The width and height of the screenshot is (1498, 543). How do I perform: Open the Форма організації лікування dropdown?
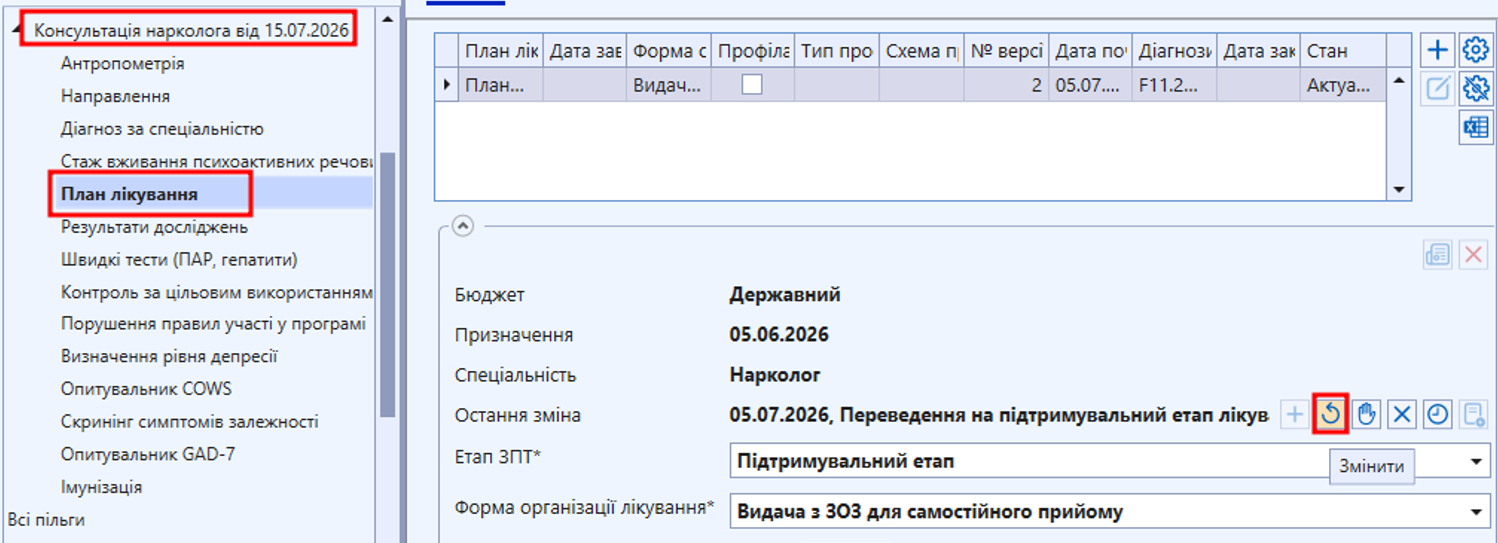point(1476,512)
